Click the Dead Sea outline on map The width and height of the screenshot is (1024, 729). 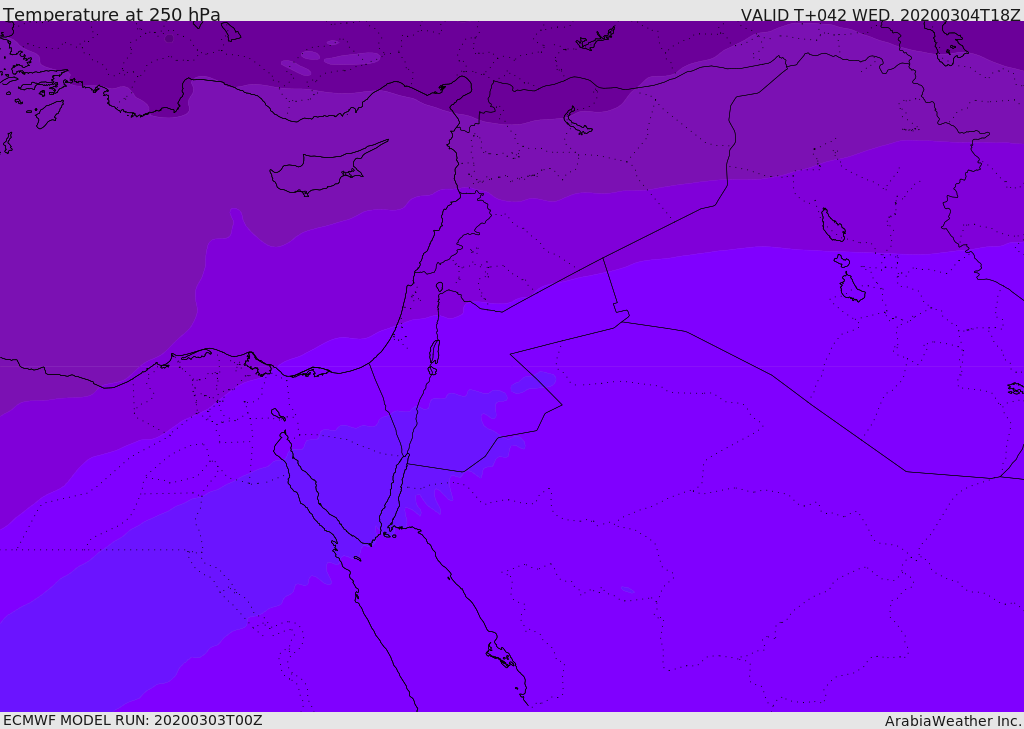(x=434, y=353)
